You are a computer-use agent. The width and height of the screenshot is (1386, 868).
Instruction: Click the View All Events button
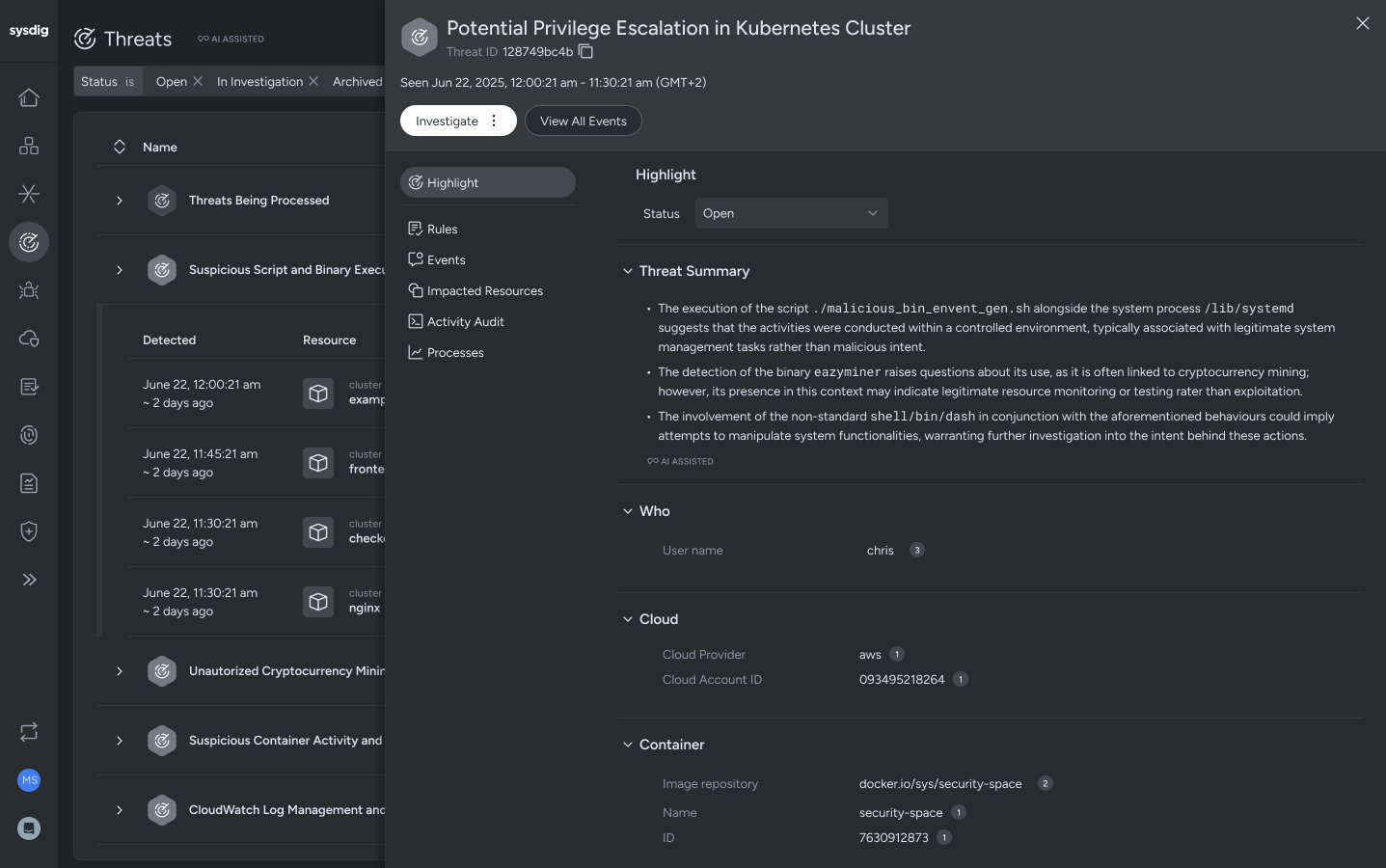pyautogui.click(x=583, y=121)
